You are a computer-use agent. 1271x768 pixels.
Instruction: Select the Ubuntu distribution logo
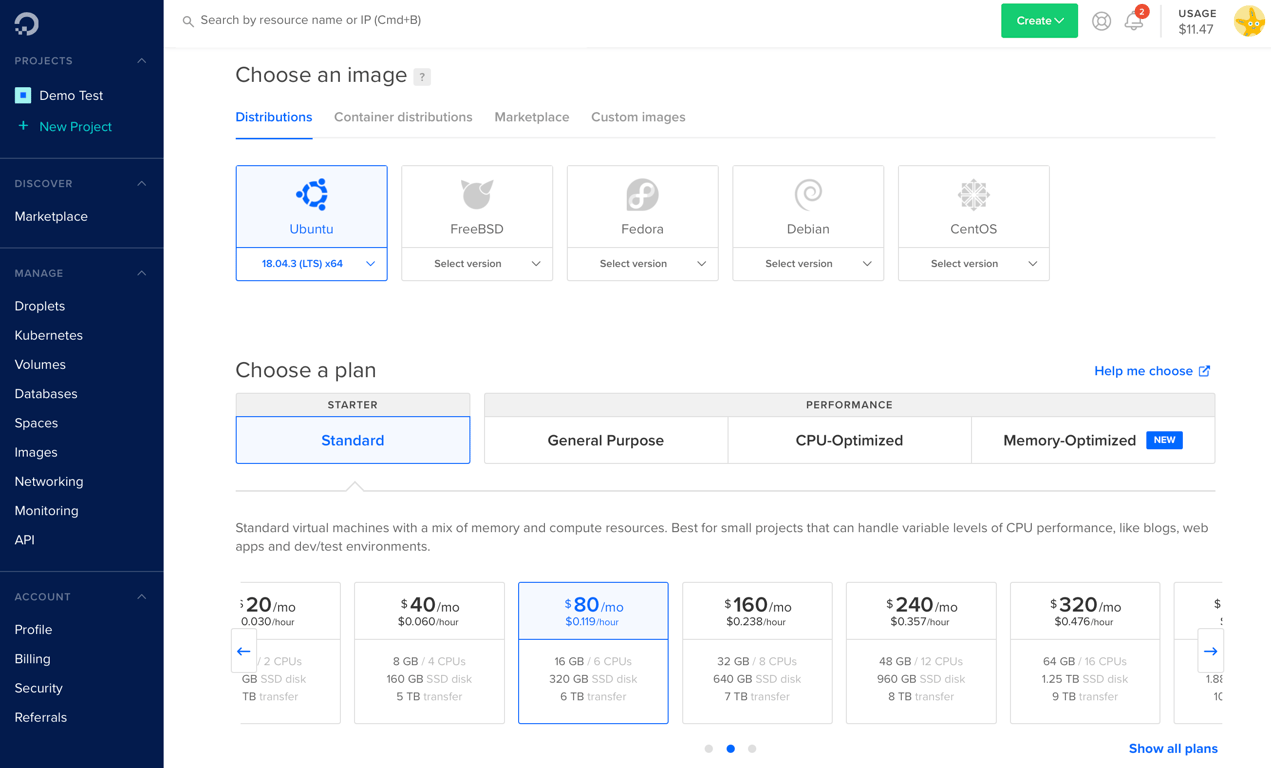312,194
